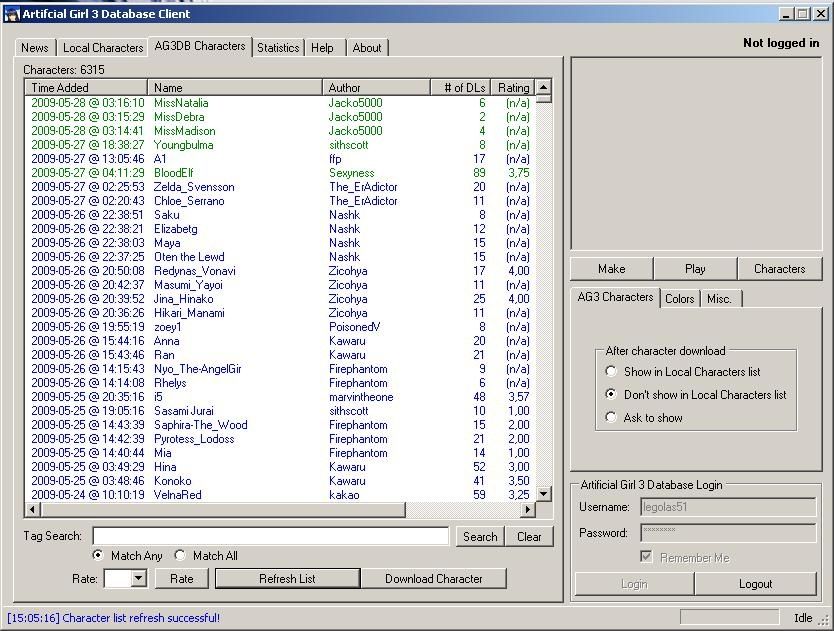Viewport: 834px width, 631px height.
Task: Click the list scroll down arrow
Action: (x=543, y=493)
